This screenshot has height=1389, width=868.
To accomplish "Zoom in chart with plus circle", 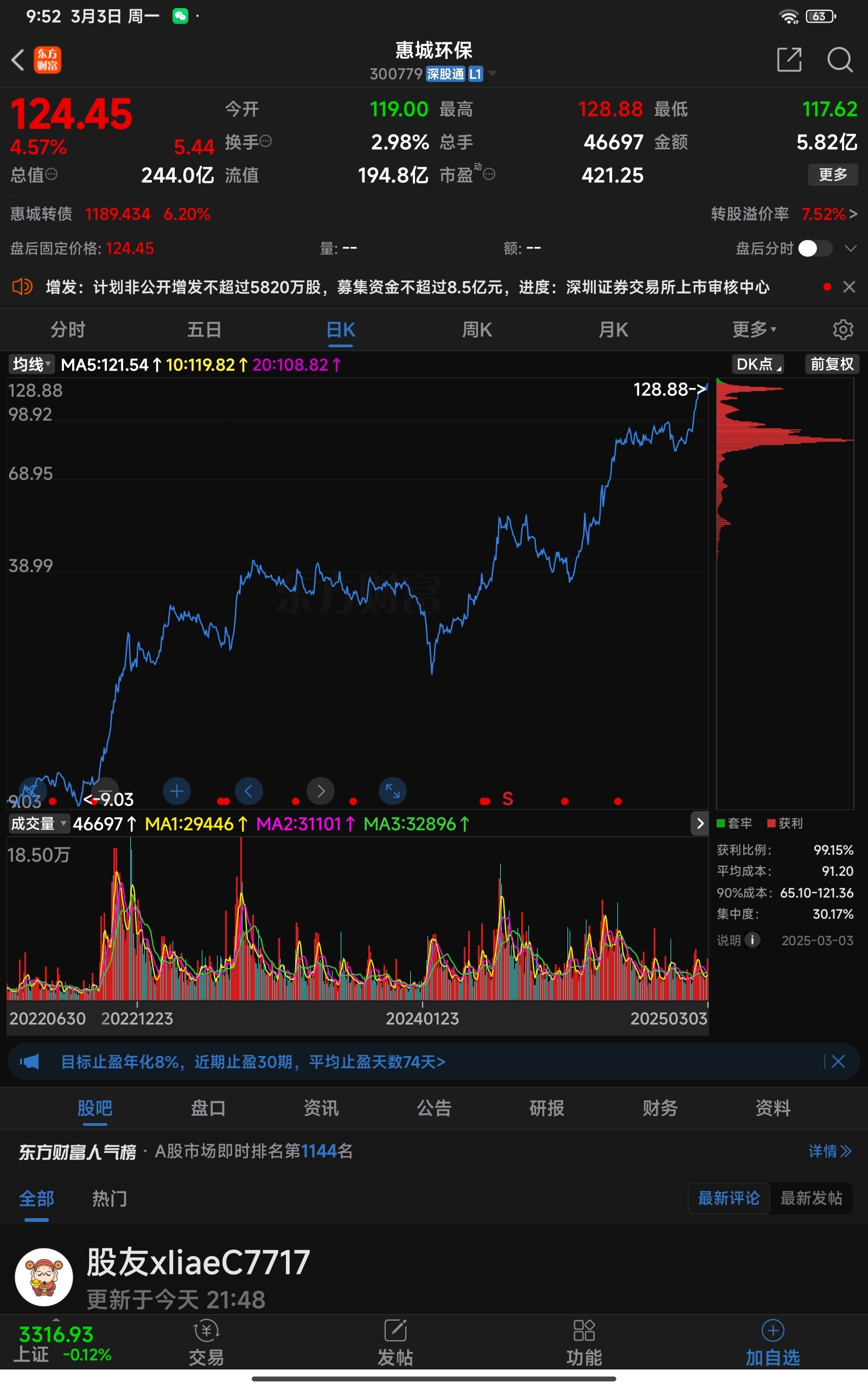I will (x=177, y=792).
